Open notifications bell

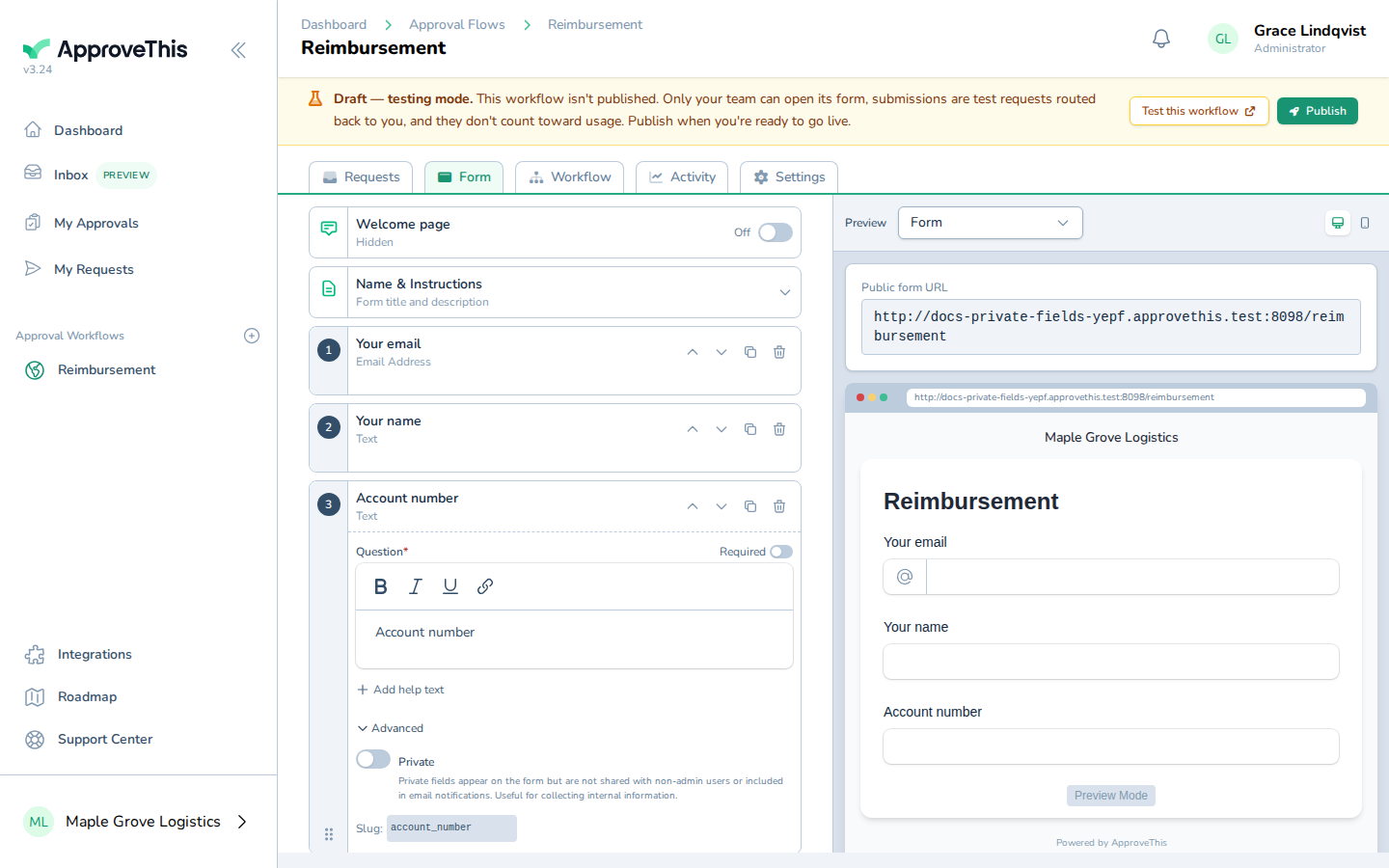coord(1161,39)
